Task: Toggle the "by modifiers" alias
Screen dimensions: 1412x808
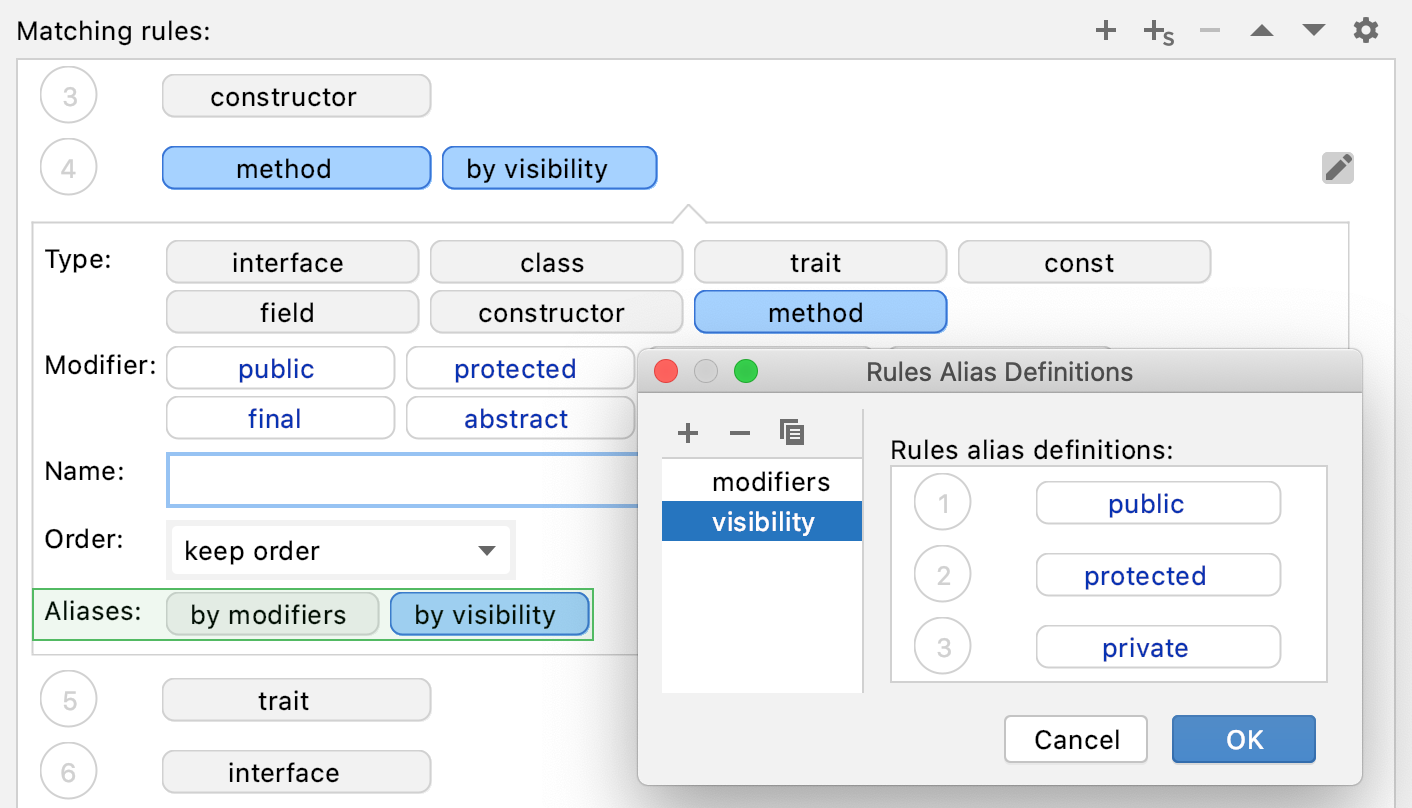Action: click(x=272, y=614)
